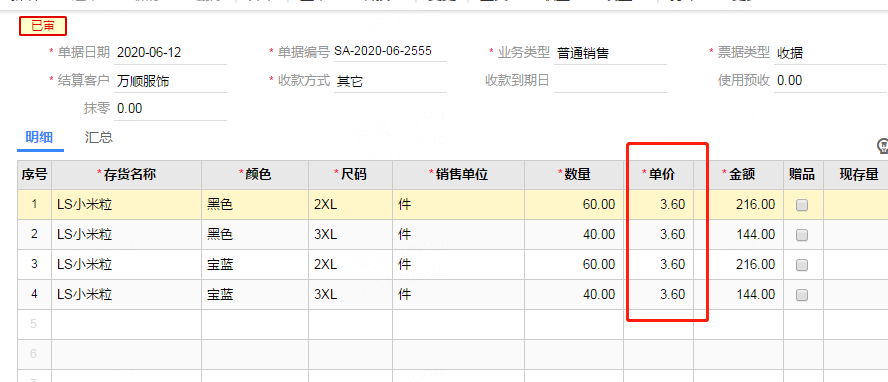Switch to the 明细 tab
The height and width of the screenshot is (382, 888).
point(39,138)
